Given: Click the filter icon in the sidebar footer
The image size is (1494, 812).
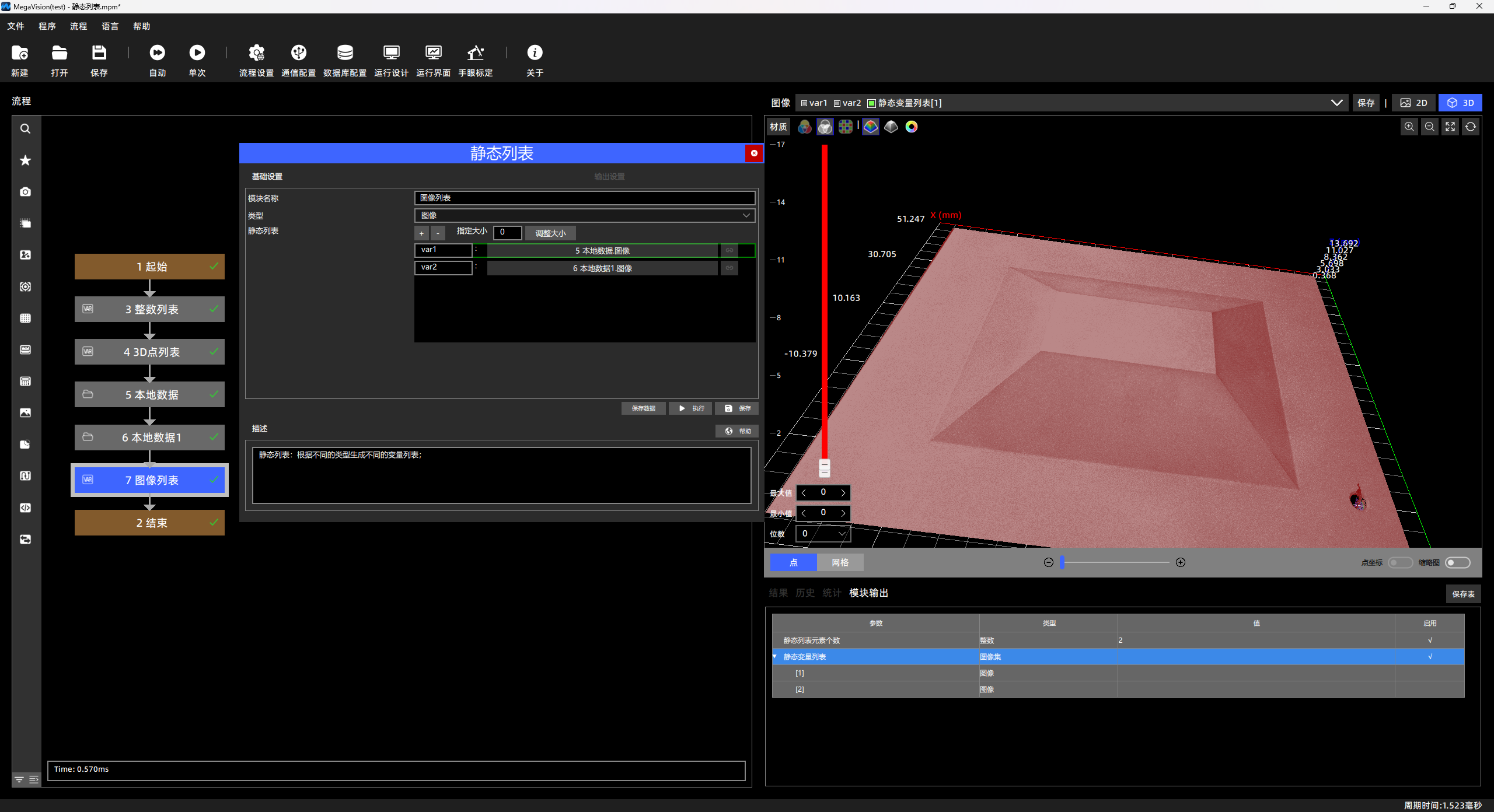Looking at the screenshot, I should click(x=19, y=780).
